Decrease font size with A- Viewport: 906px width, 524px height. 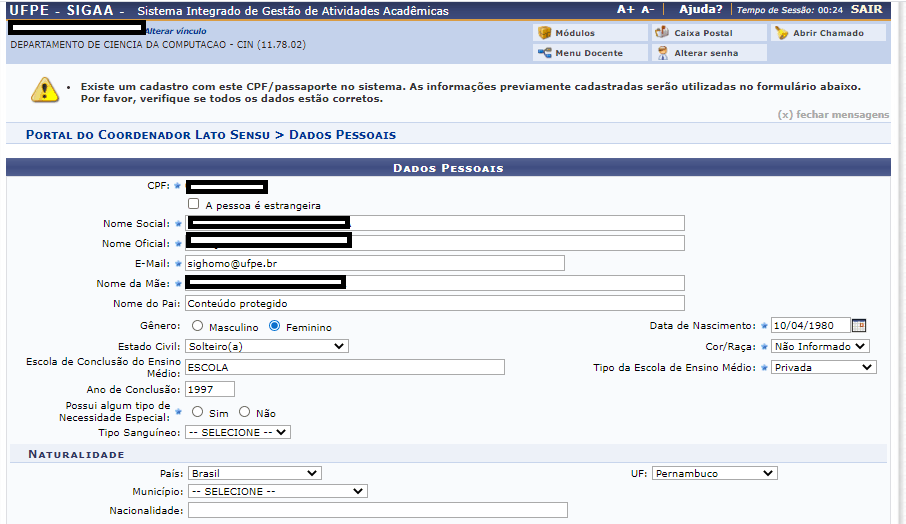[x=648, y=10]
